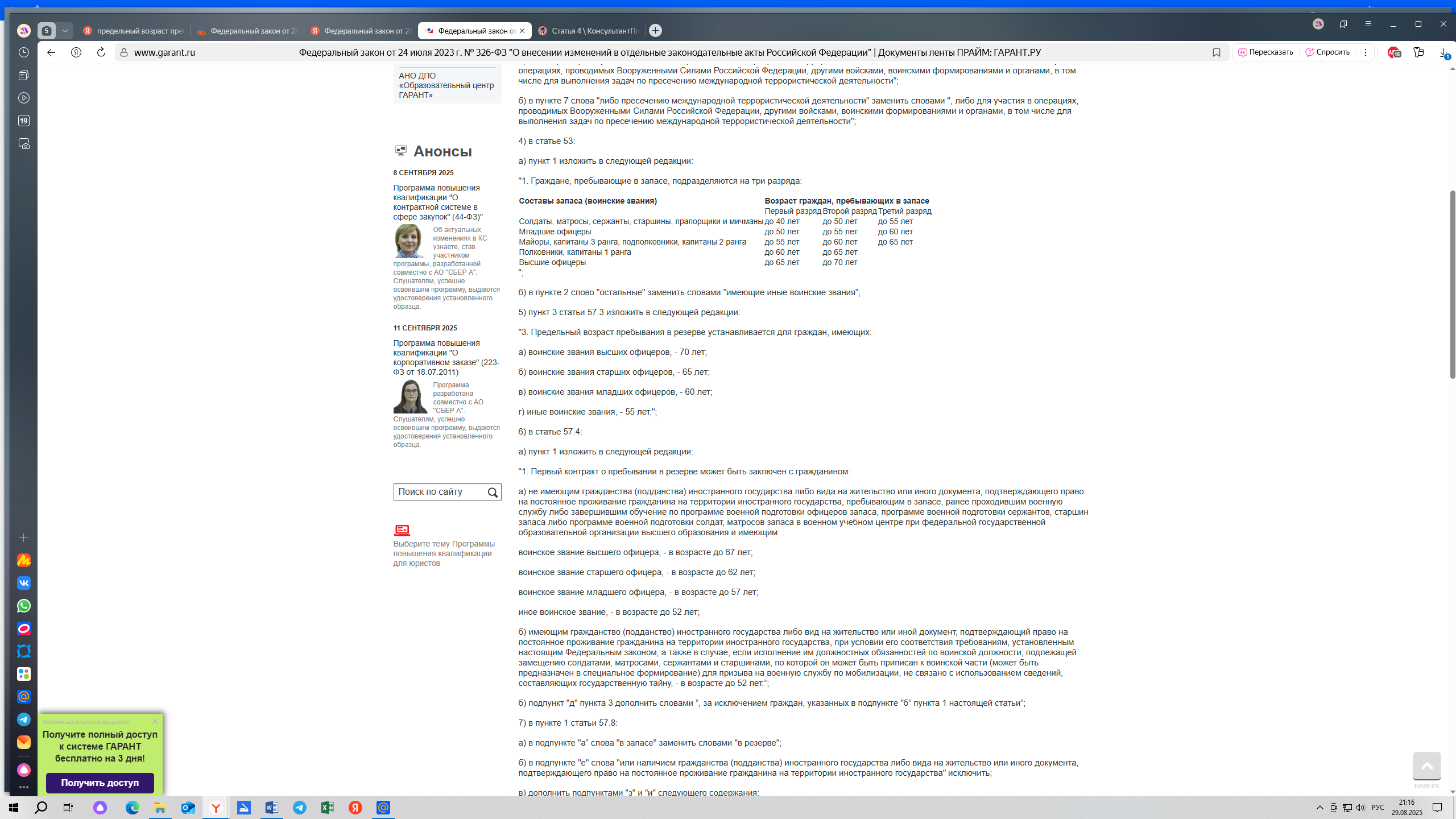Open Microsoft Edge from the taskbar
The image size is (1456, 819).
click(132, 808)
